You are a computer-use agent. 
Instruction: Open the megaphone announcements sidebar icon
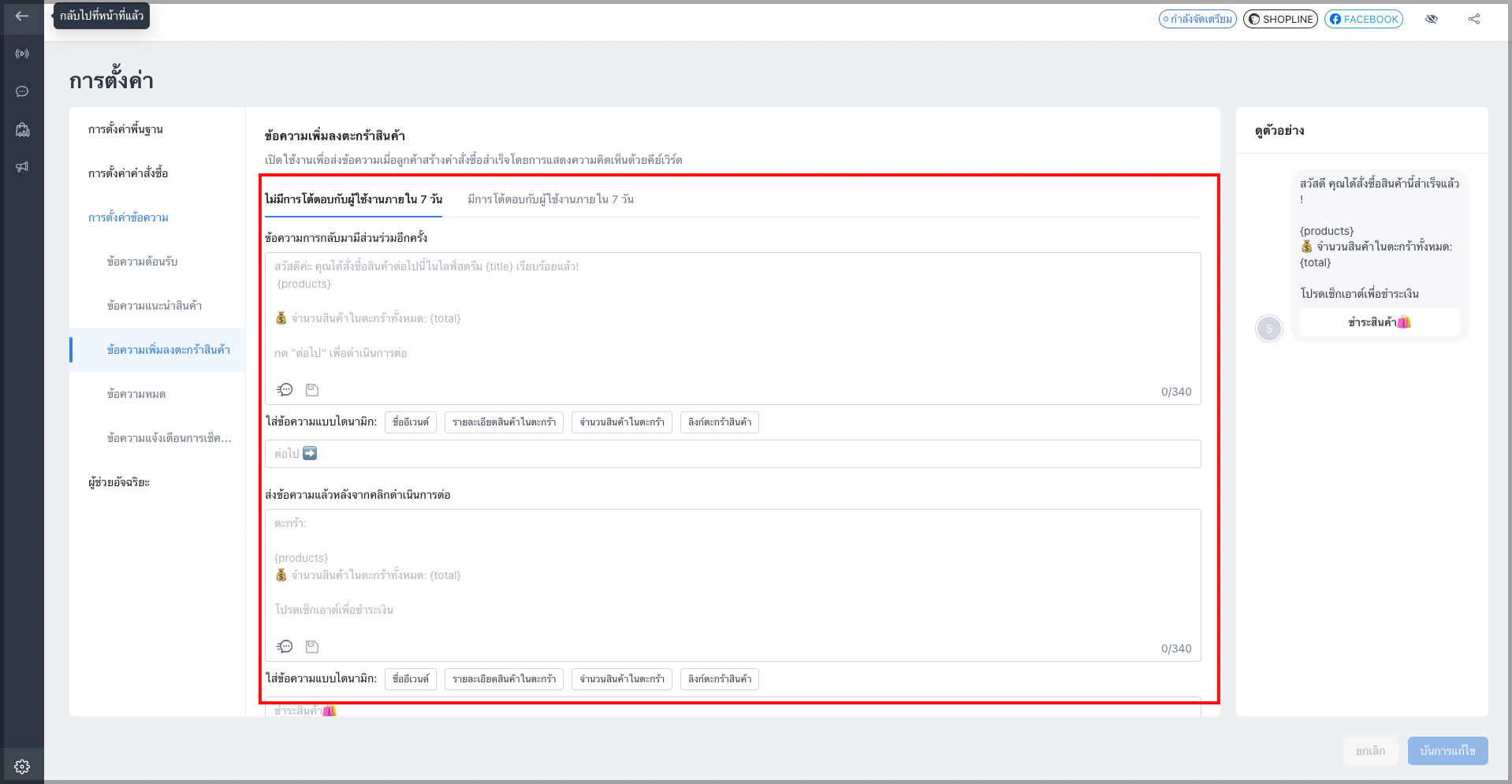22,167
